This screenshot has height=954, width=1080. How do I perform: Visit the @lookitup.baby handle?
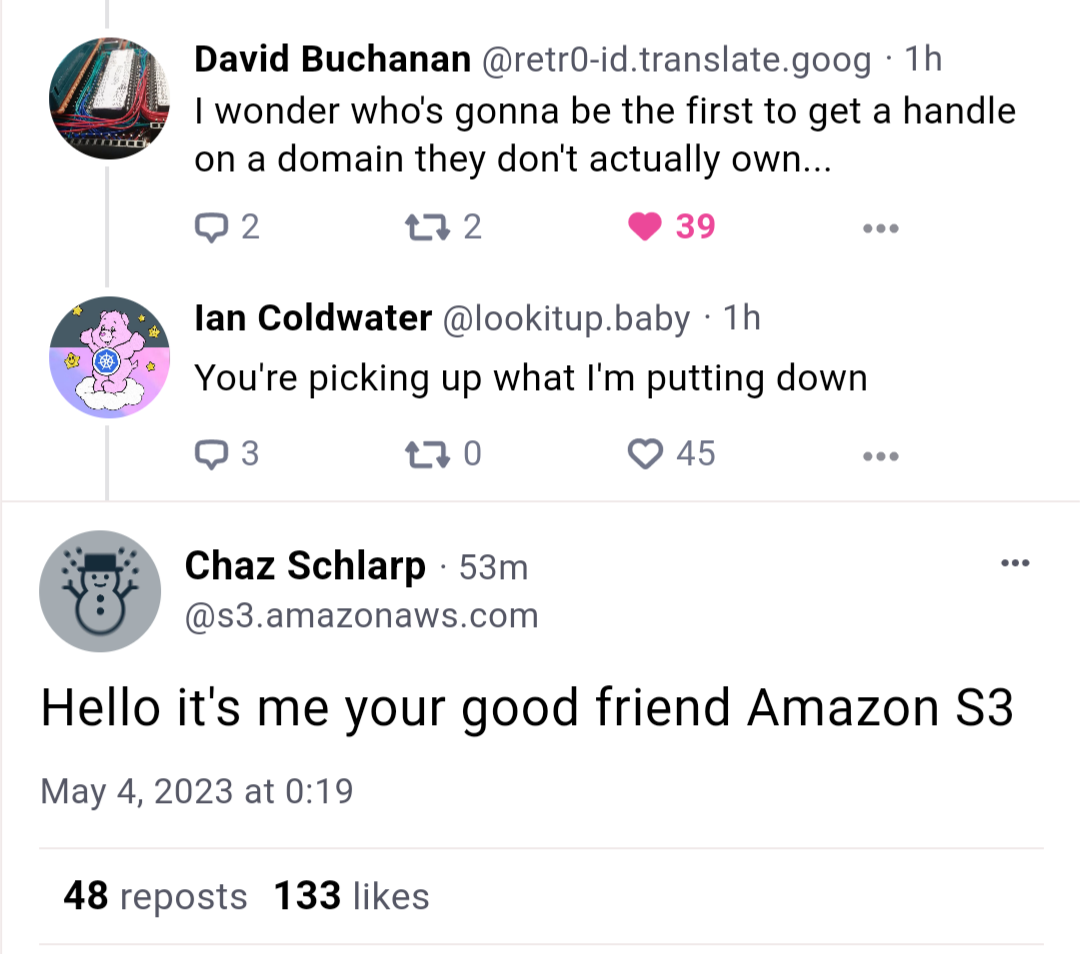tap(565, 319)
